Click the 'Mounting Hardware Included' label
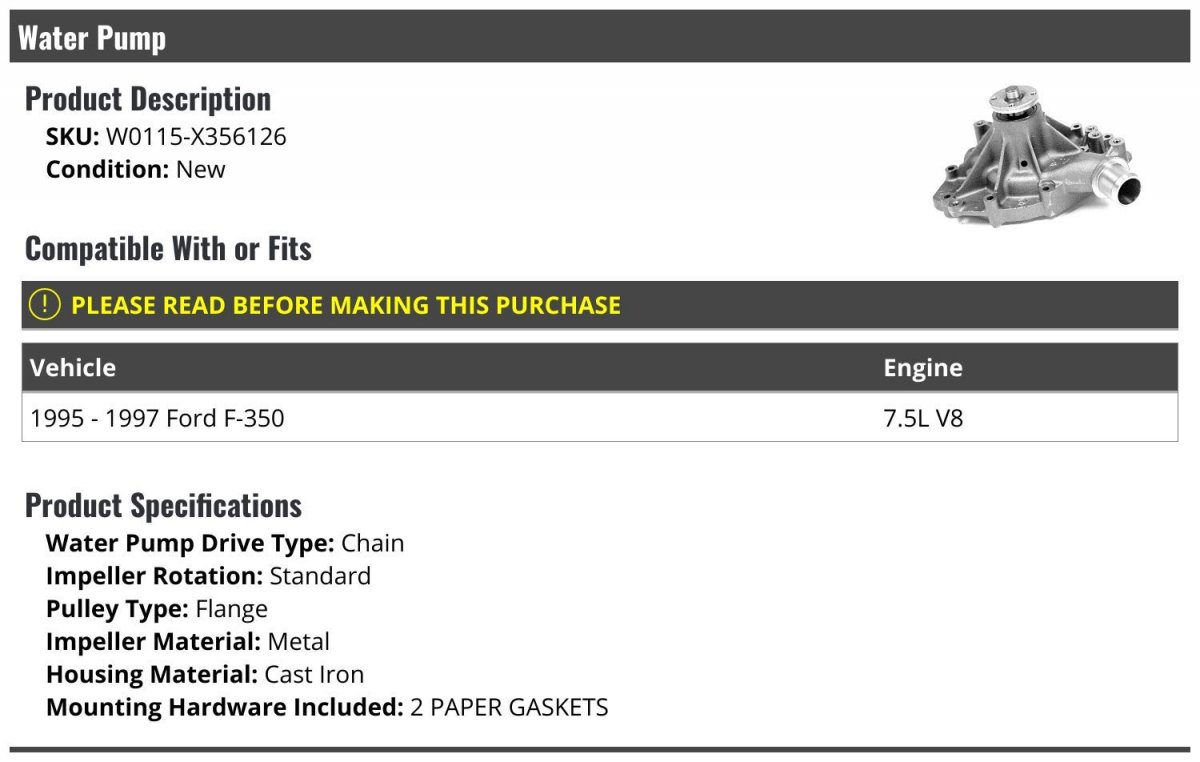Image resolution: width=1200 pixels, height=762 pixels. [x=224, y=708]
